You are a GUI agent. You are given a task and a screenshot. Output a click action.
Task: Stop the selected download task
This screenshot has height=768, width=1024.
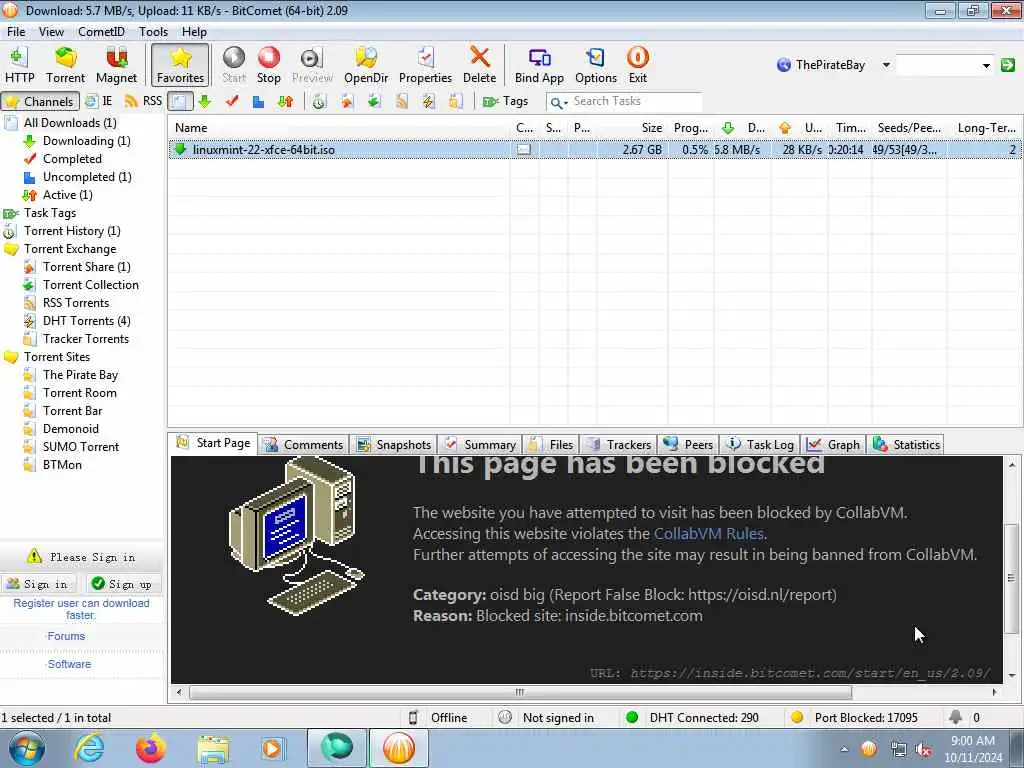[x=268, y=65]
